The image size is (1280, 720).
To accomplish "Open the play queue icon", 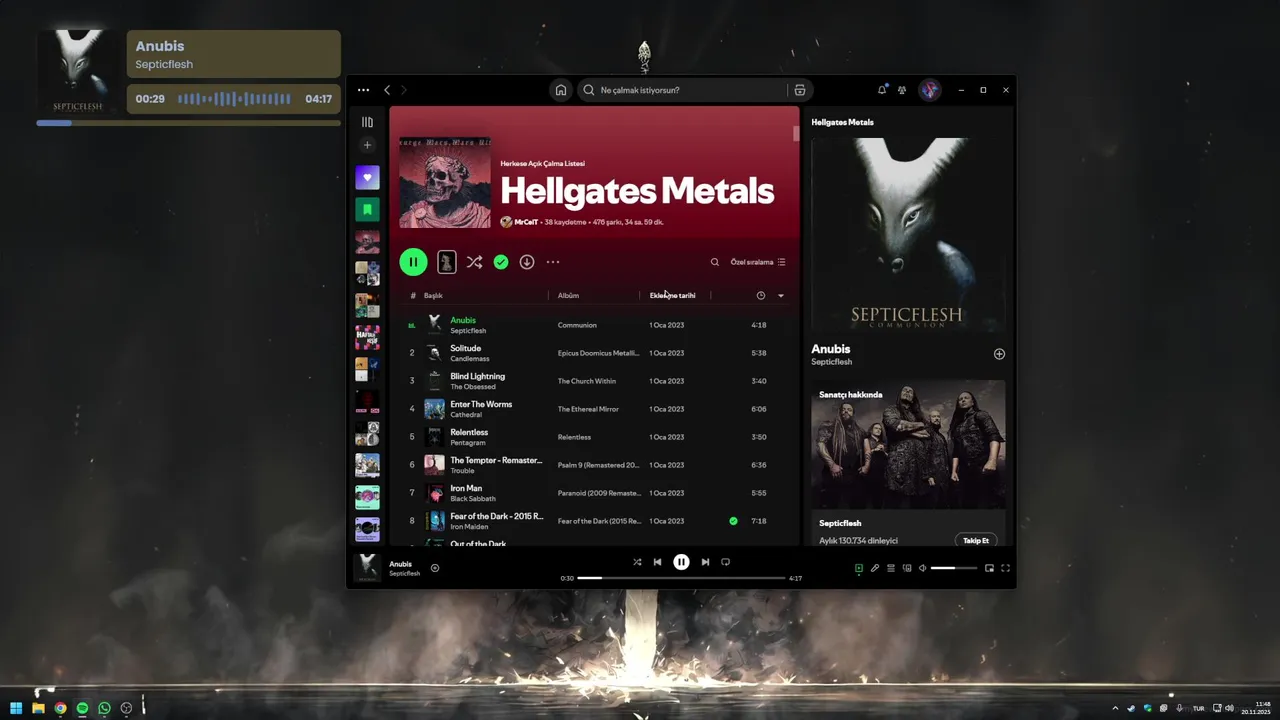I will 890,568.
